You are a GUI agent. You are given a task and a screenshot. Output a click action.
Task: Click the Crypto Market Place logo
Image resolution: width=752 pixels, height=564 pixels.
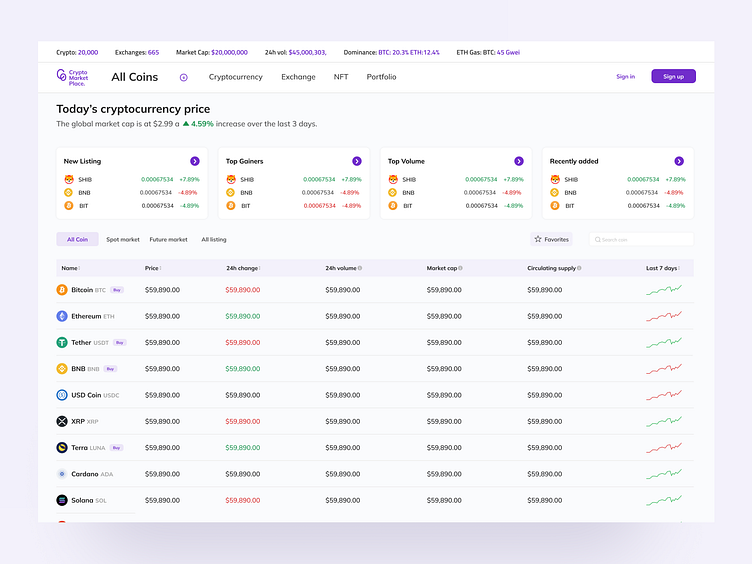72,77
